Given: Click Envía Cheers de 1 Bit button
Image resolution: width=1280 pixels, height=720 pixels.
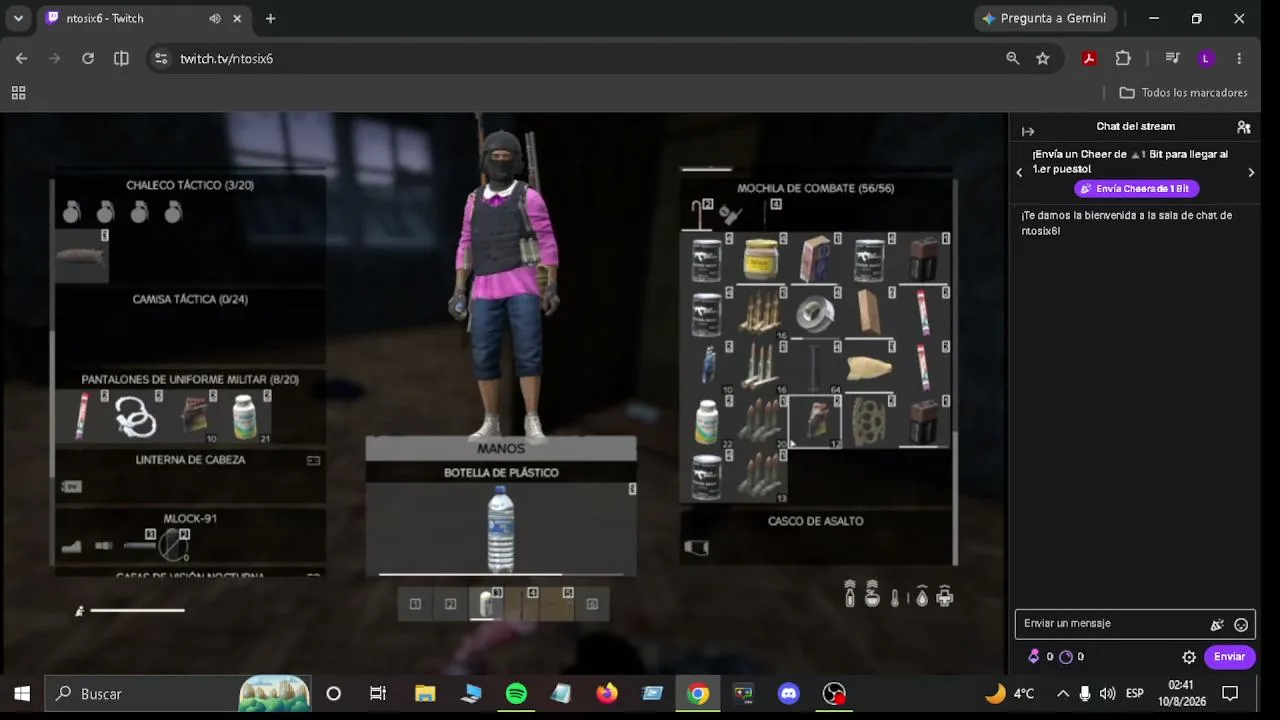Looking at the screenshot, I should tap(1137, 188).
